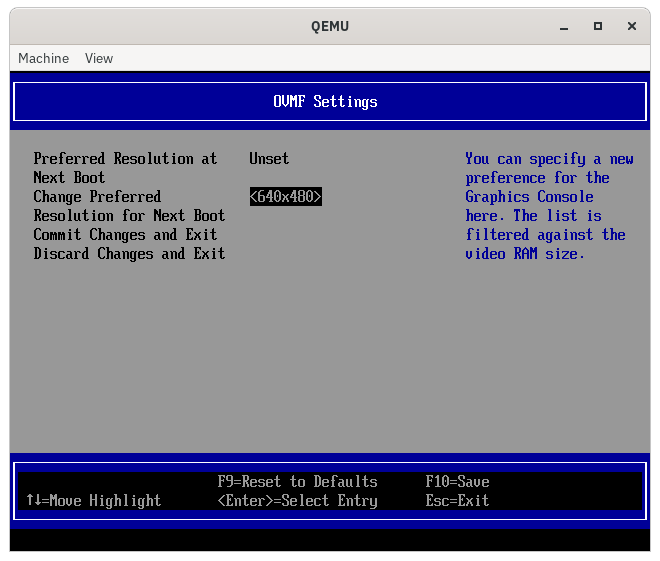The image size is (660, 561).
Task: Click <Enter>=Select Entry hint
Action: pyautogui.click(x=297, y=500)
